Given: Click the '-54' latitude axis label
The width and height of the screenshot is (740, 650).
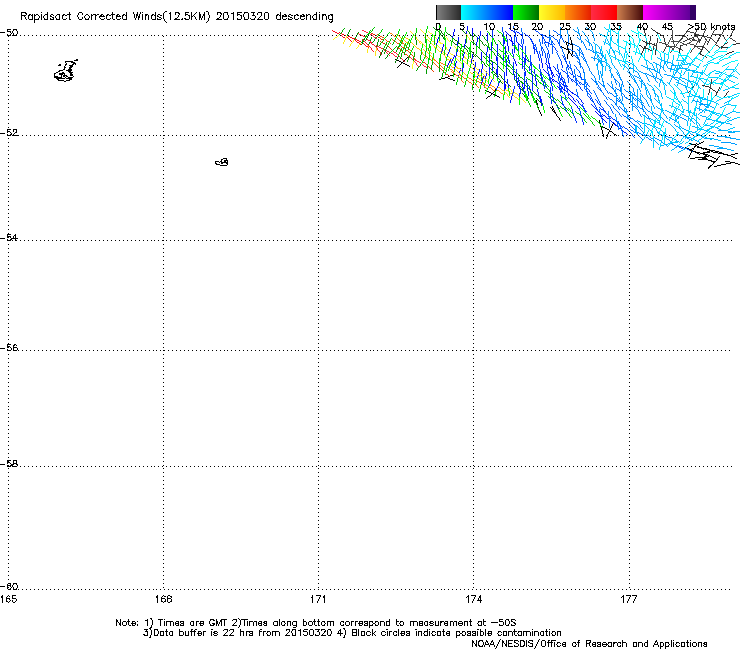Looking at the screenshot, I should [9, 237].
